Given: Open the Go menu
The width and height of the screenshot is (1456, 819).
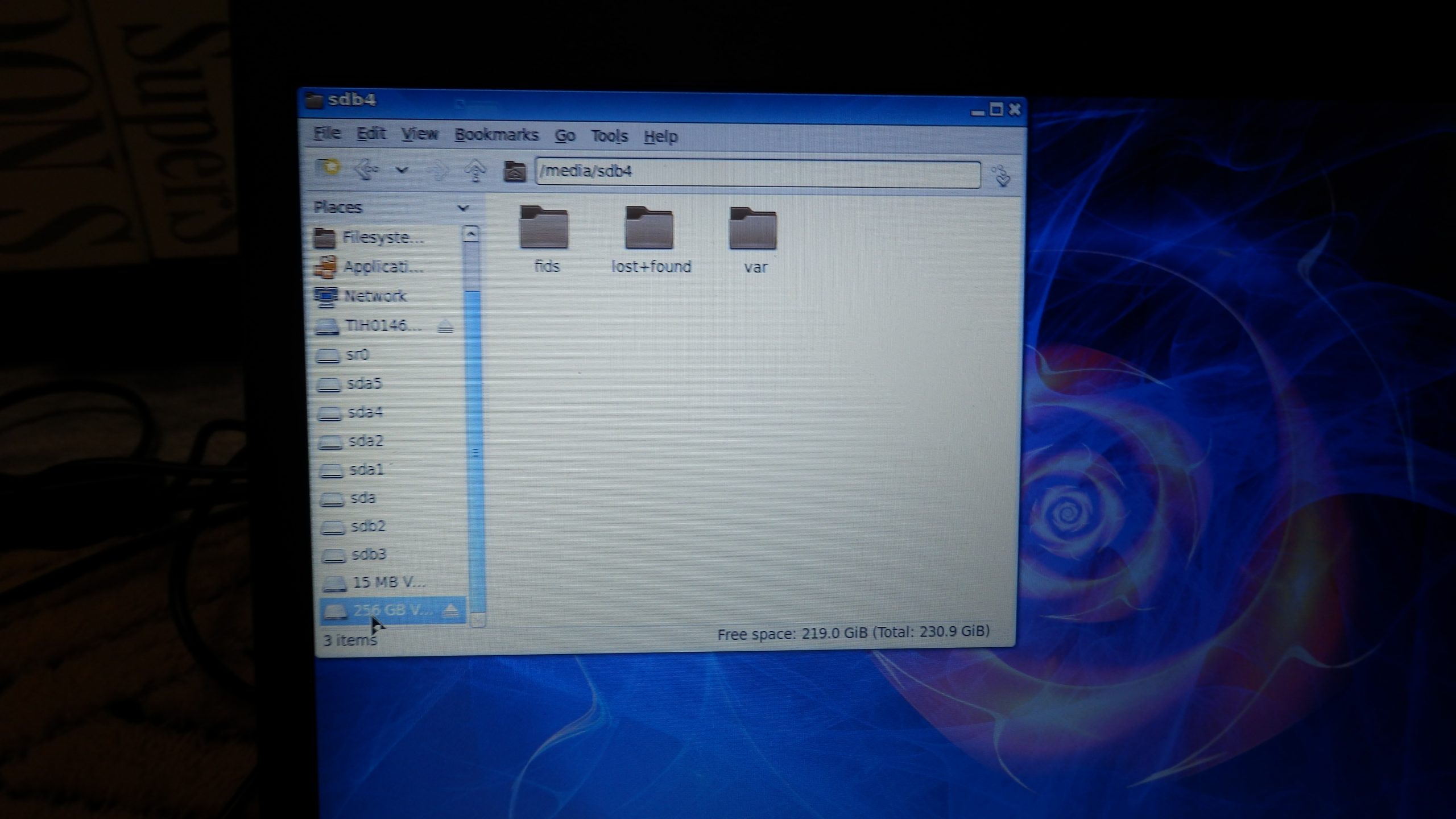Looking at the screenshot, I should coord(565,136).
